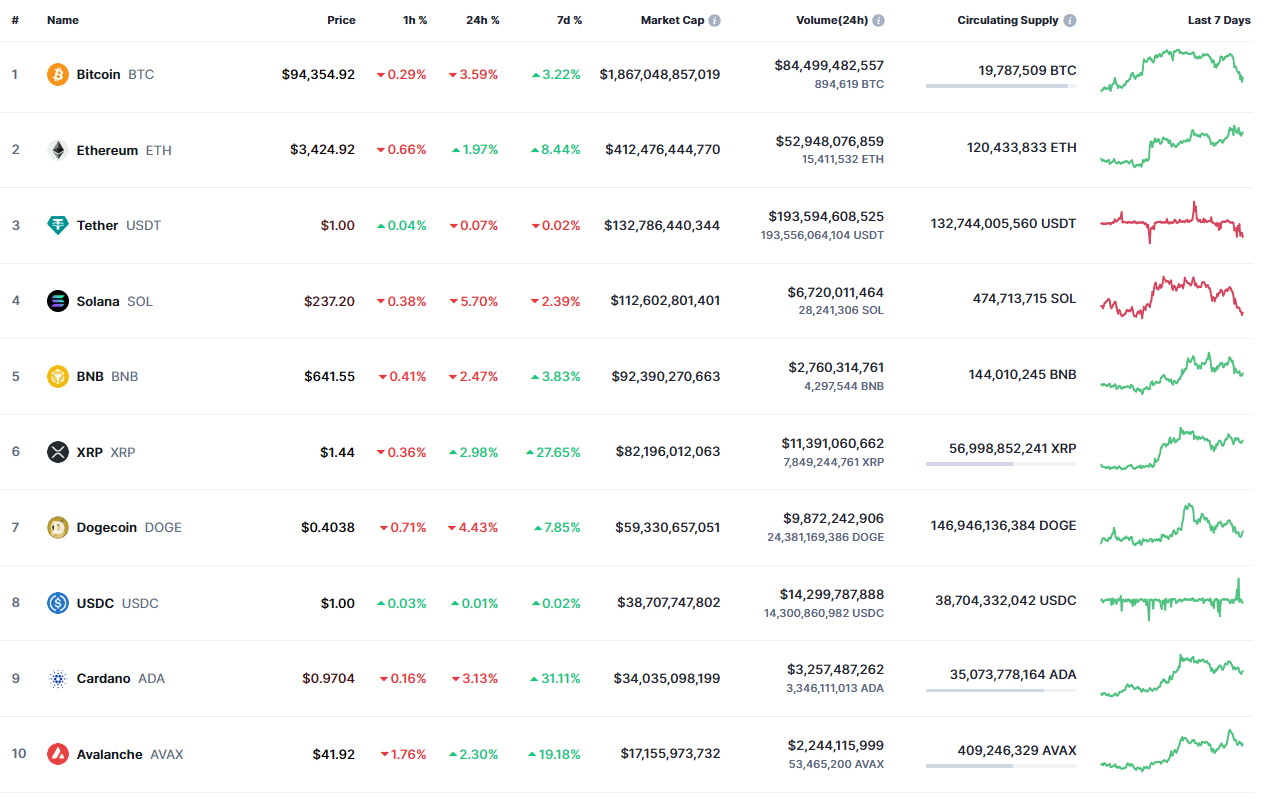Sort by the Market Cap header text

click(672, 20)
